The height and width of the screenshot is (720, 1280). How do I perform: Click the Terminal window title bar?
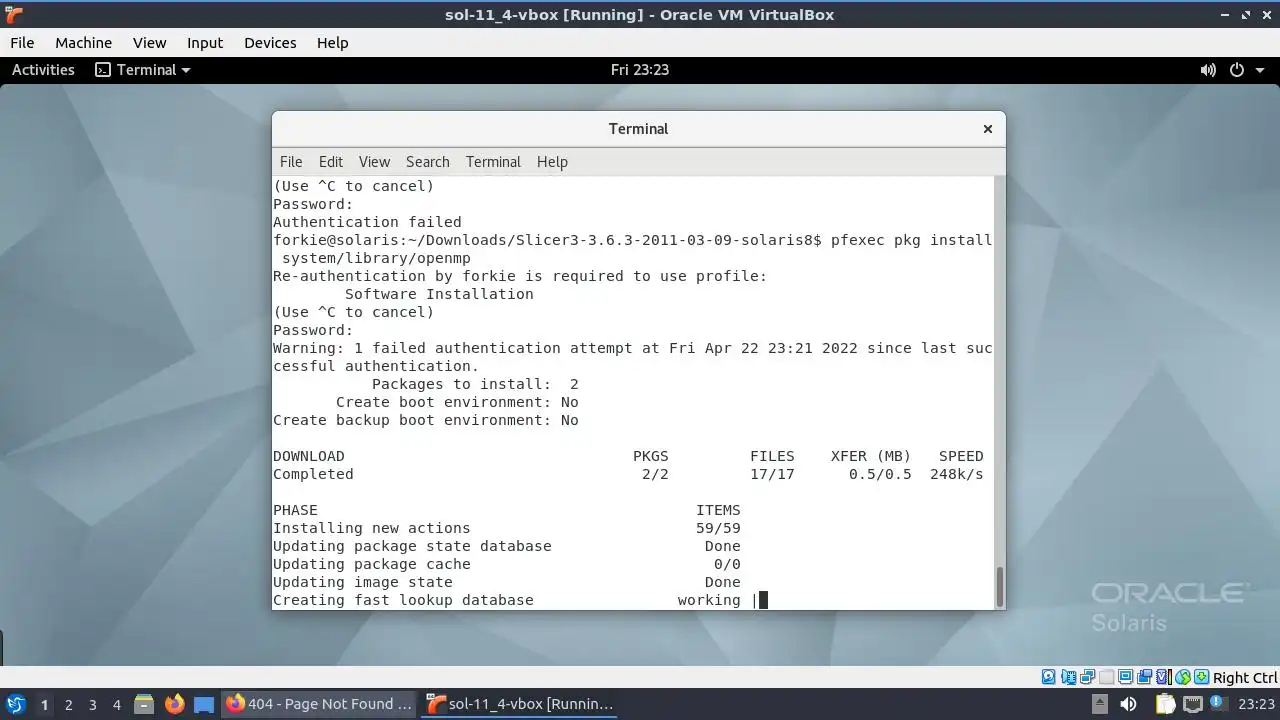click(x=638, y=129)
